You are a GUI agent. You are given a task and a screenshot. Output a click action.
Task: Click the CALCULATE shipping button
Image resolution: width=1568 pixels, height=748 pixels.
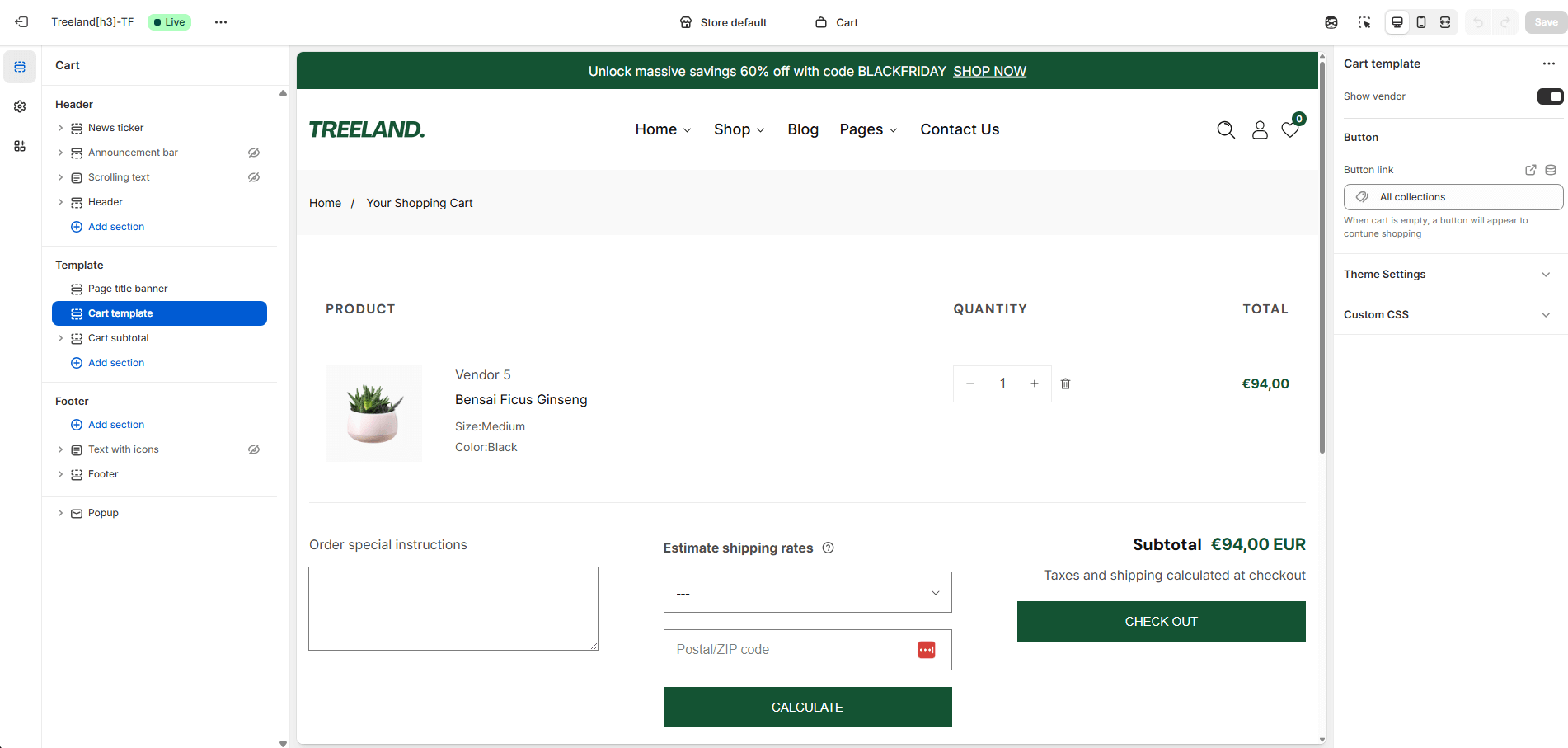(x=807, y=707)
